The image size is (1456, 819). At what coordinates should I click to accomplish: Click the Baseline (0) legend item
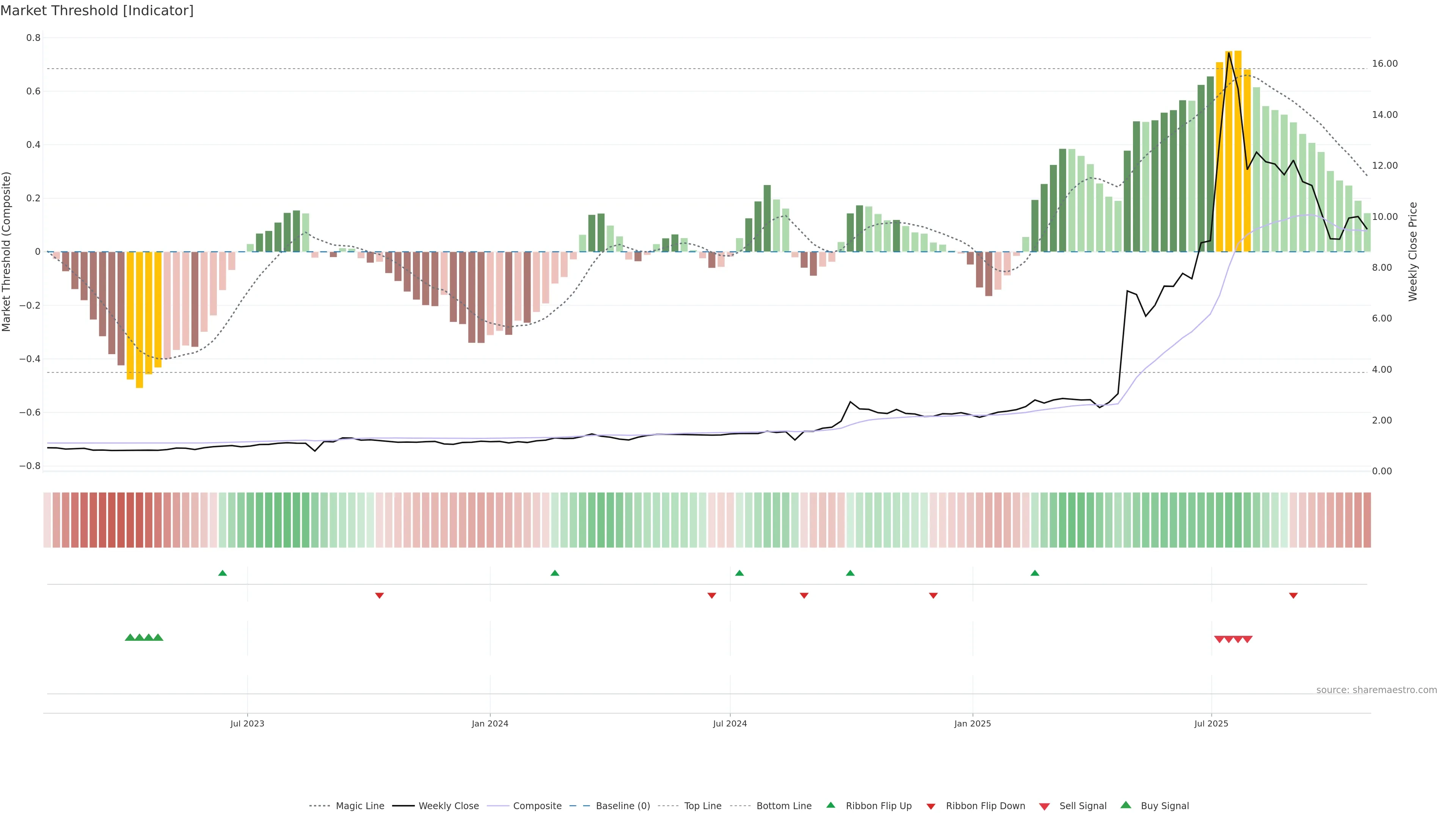(622, 805)
